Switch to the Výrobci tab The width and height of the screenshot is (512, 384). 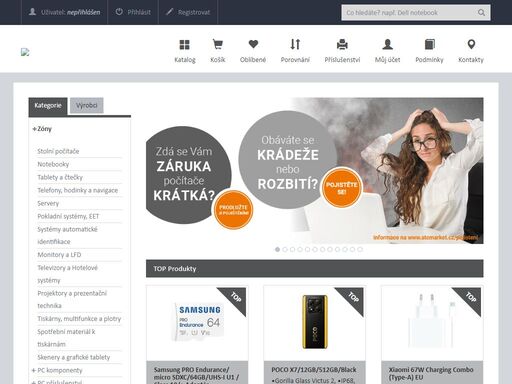click(x=87, y=106)
